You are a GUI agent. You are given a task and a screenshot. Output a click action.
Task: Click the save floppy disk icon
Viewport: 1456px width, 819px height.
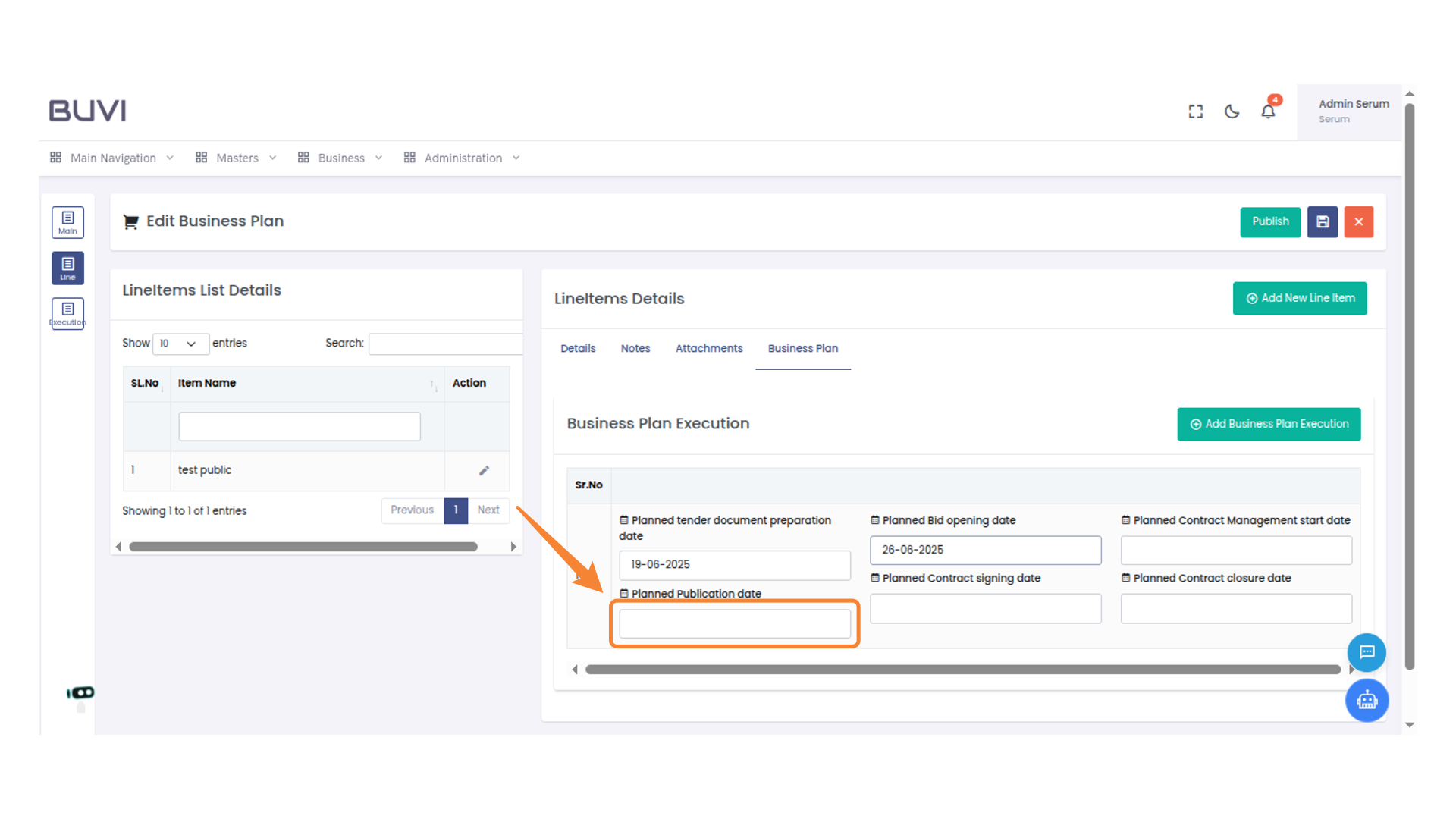tap(1323, 222)
